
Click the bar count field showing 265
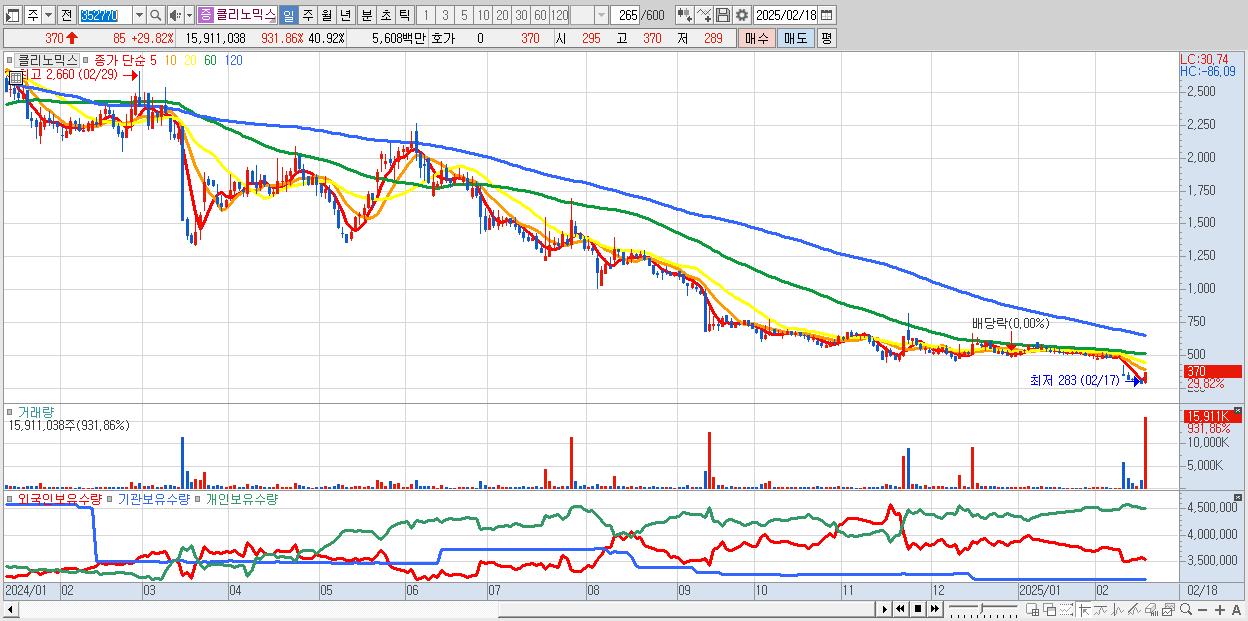tap(625, 15)
